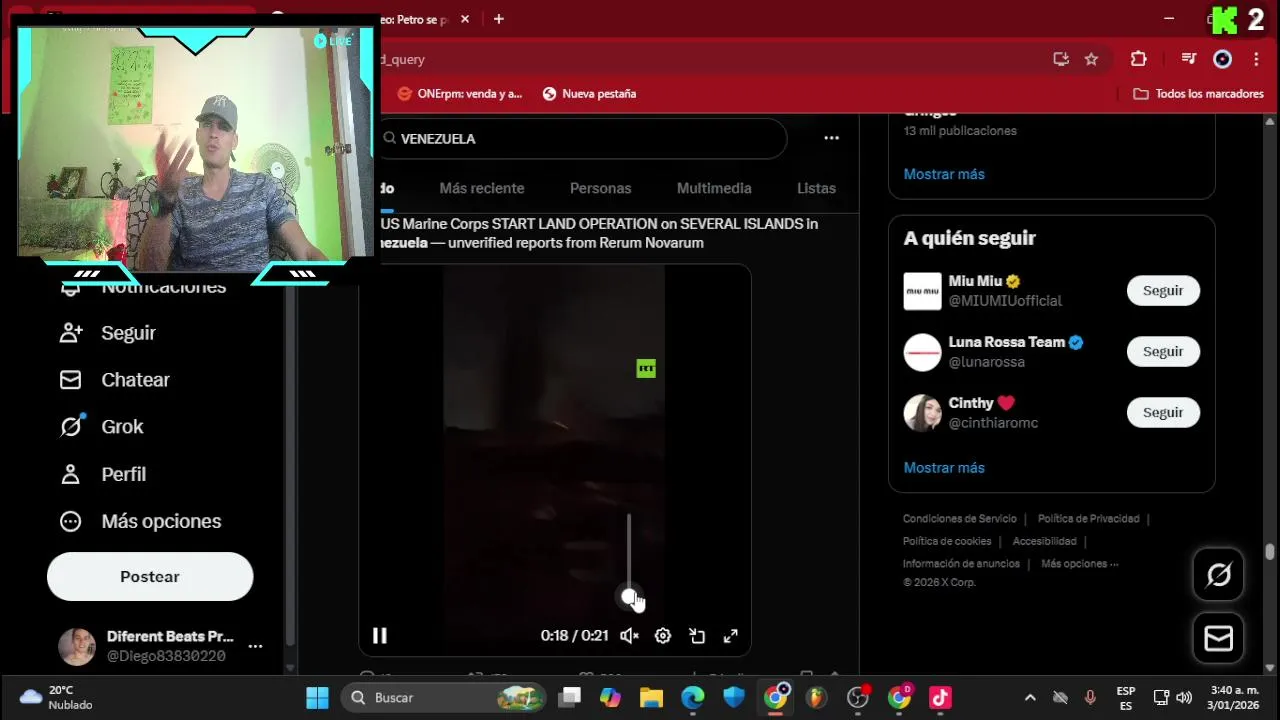Switch to the Listas tab
Viewport: 1280px width, 720px height.
(x=816, y=188)
